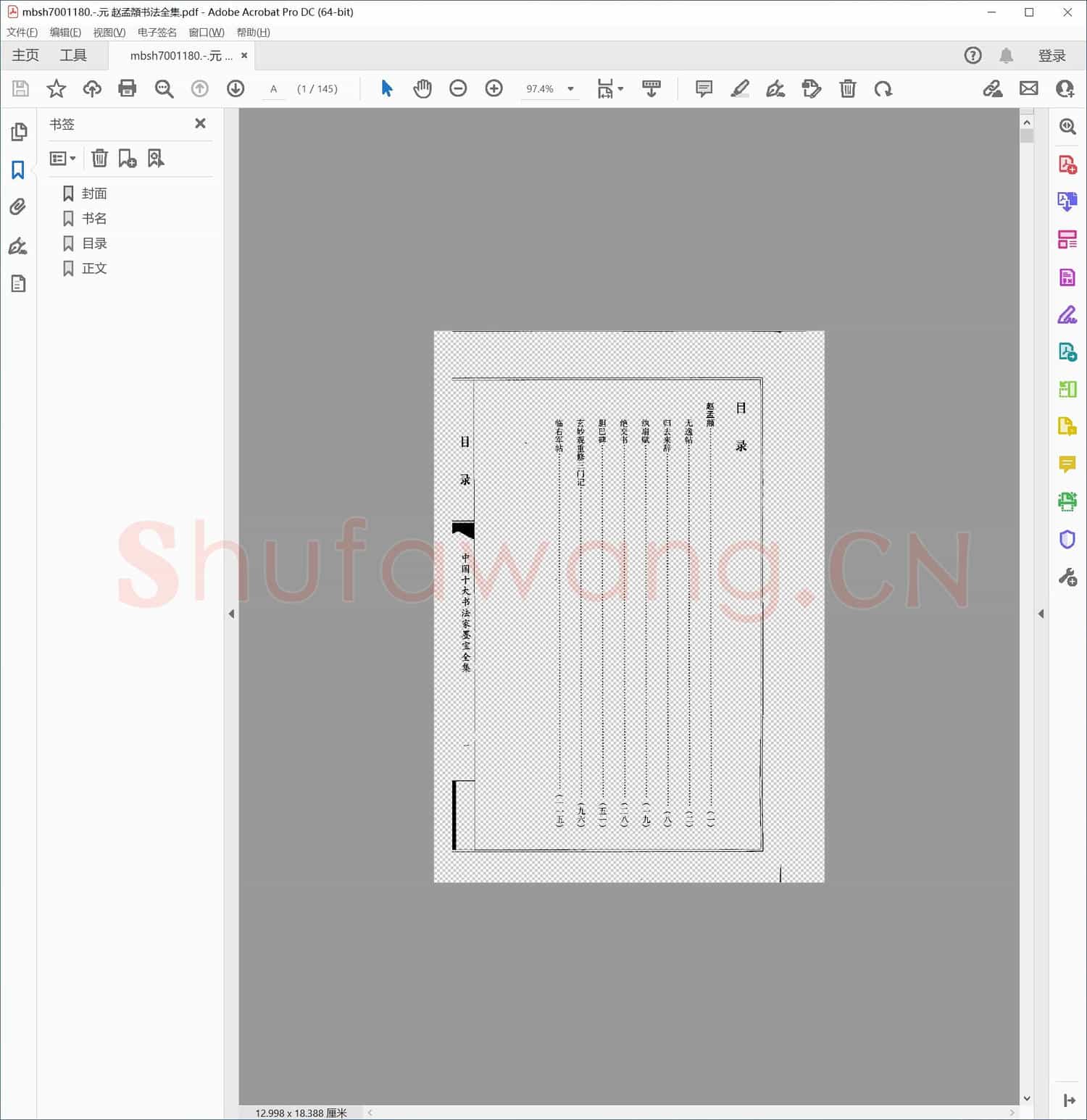
Task: Click the zoom in plus icon
Action: click(x=493, y=88)
